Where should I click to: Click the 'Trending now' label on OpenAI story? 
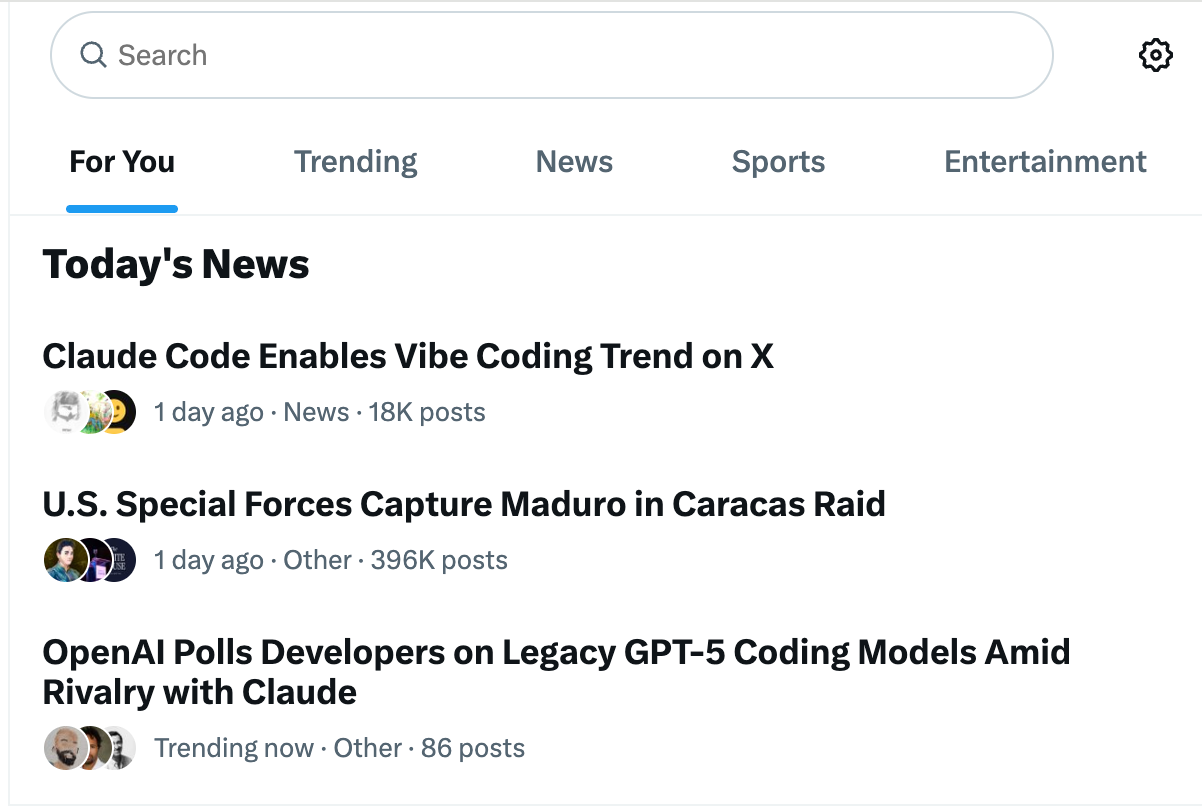click(x=234, y=748)
